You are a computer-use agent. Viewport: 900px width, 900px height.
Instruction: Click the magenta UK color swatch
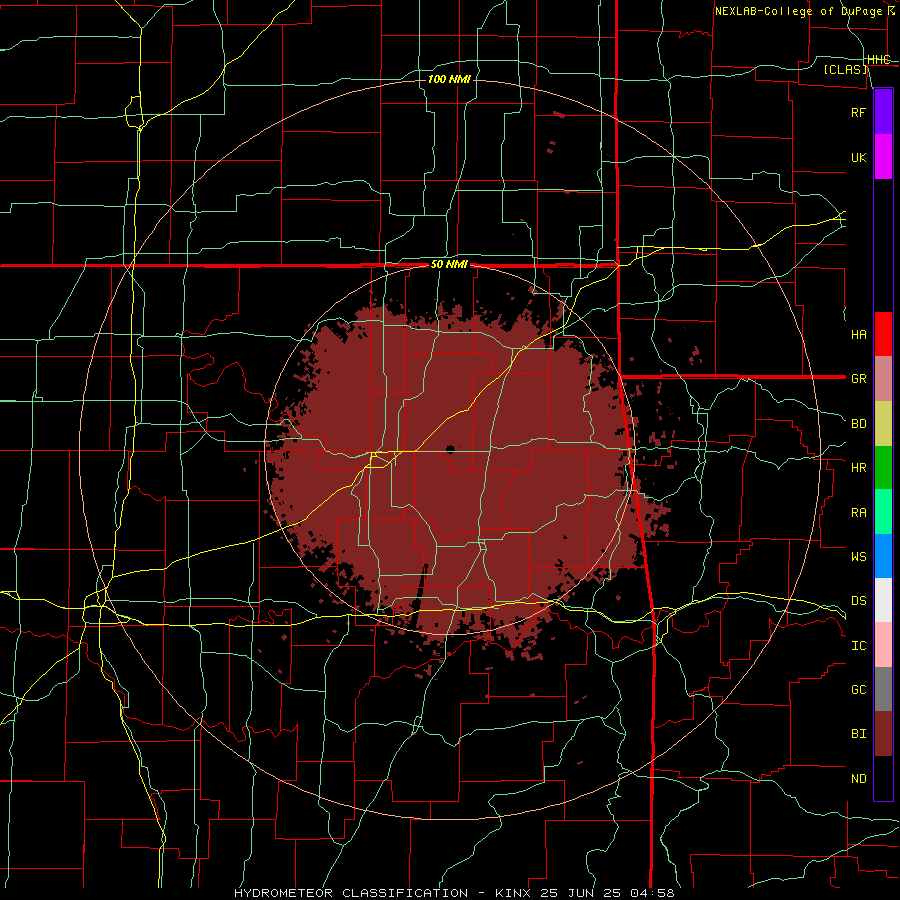883,157
